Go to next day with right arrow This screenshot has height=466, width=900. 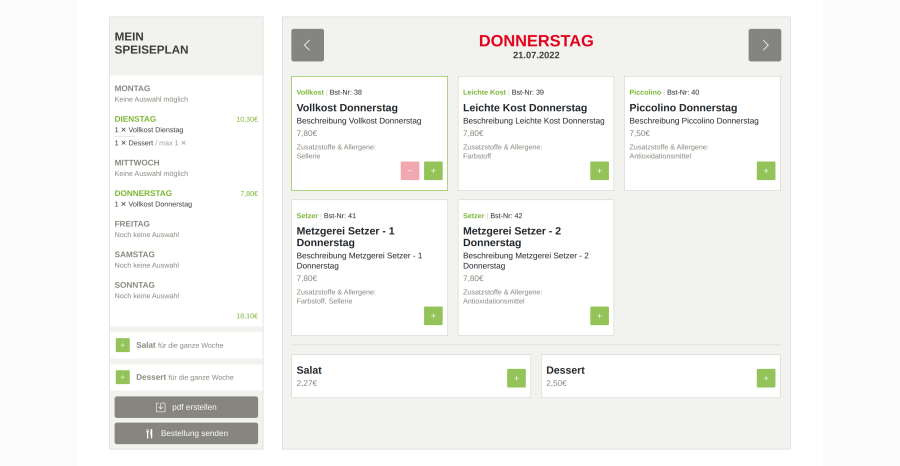point(765,45)
